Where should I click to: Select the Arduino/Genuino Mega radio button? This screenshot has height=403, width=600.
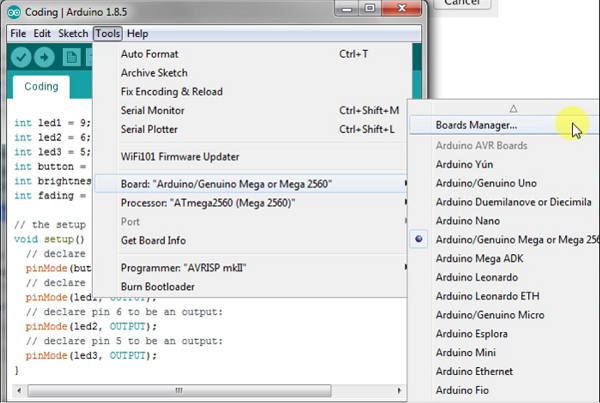419,239
